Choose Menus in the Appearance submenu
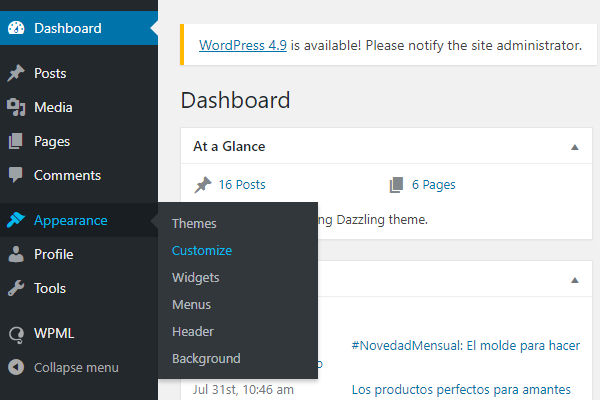 click(x=191, y=305)
